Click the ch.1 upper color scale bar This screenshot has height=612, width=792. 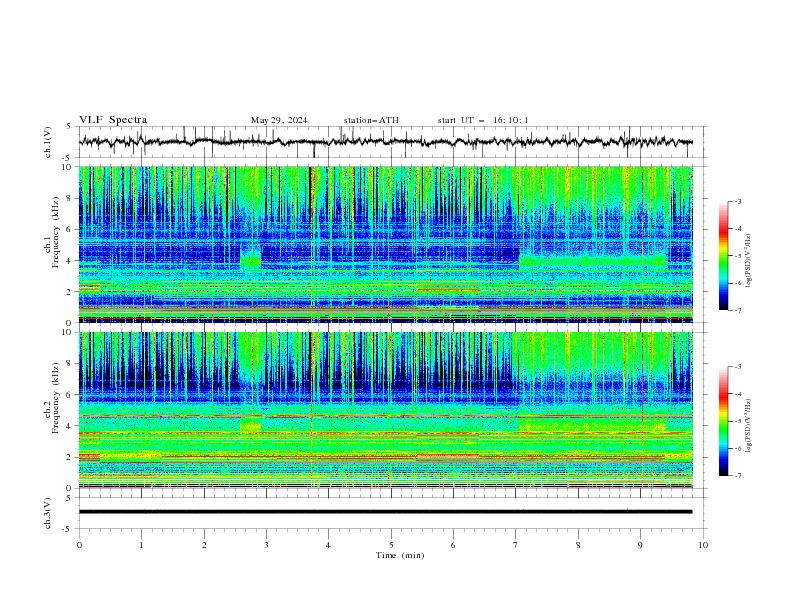click(723, 256)
